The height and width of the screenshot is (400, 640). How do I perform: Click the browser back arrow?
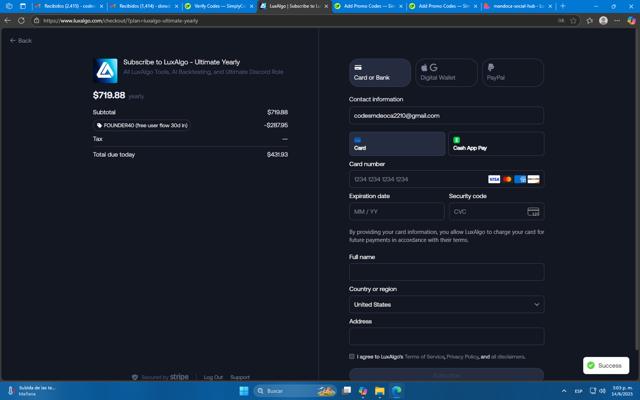click(x=8, y=20)
